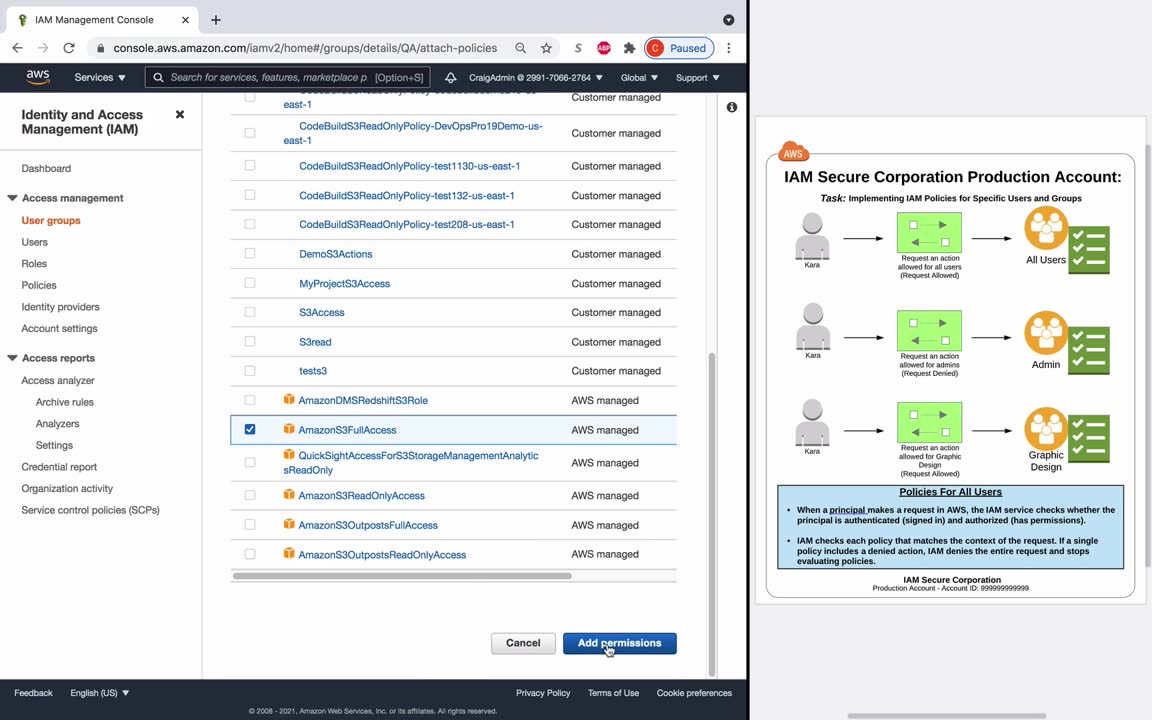The width and height of the screenshot is (1152, 720).
Task: Open the Support dropdown
Action: (697, 77)
